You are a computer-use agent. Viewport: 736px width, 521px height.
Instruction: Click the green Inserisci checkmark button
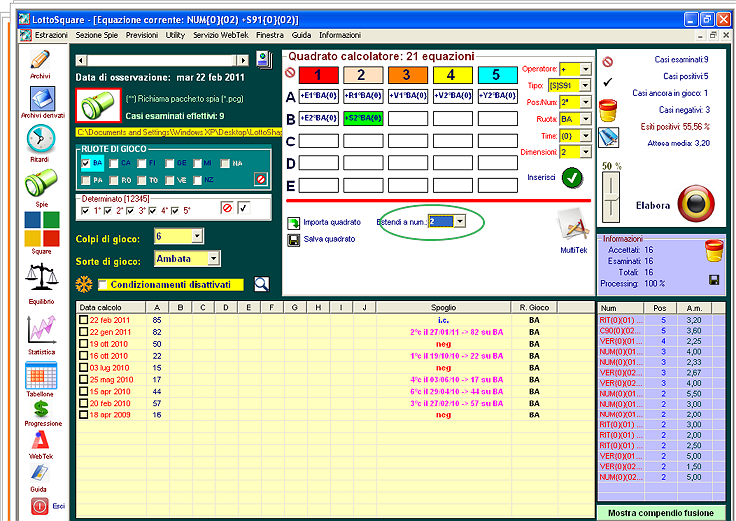pyautogui.click(x=572, y=178)
